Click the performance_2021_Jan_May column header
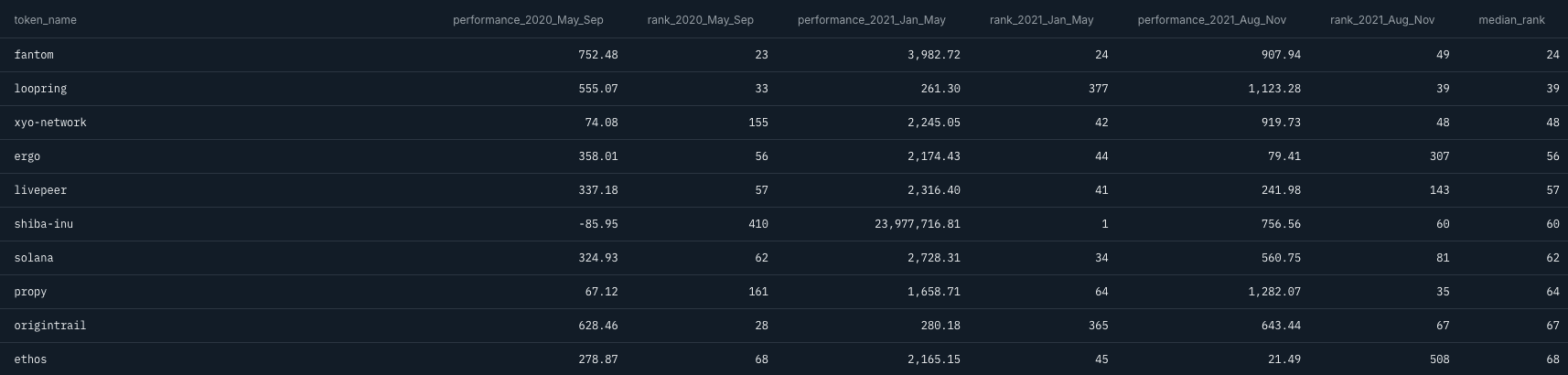Screen dimensions: 1568x375 tap(871, 20)
